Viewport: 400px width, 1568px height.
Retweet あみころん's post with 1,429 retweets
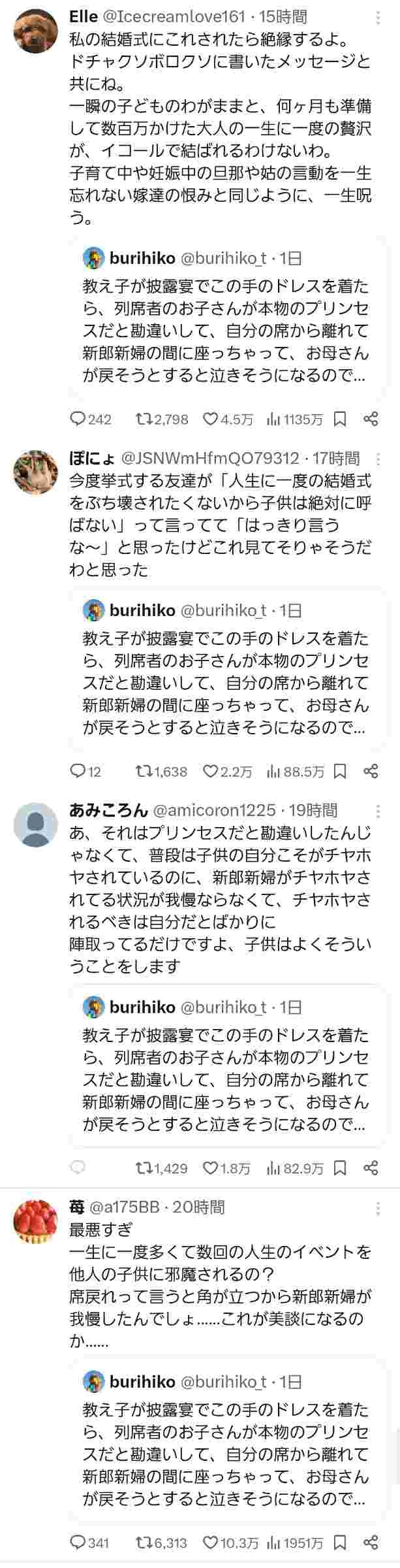click(x=142, y=1168)
